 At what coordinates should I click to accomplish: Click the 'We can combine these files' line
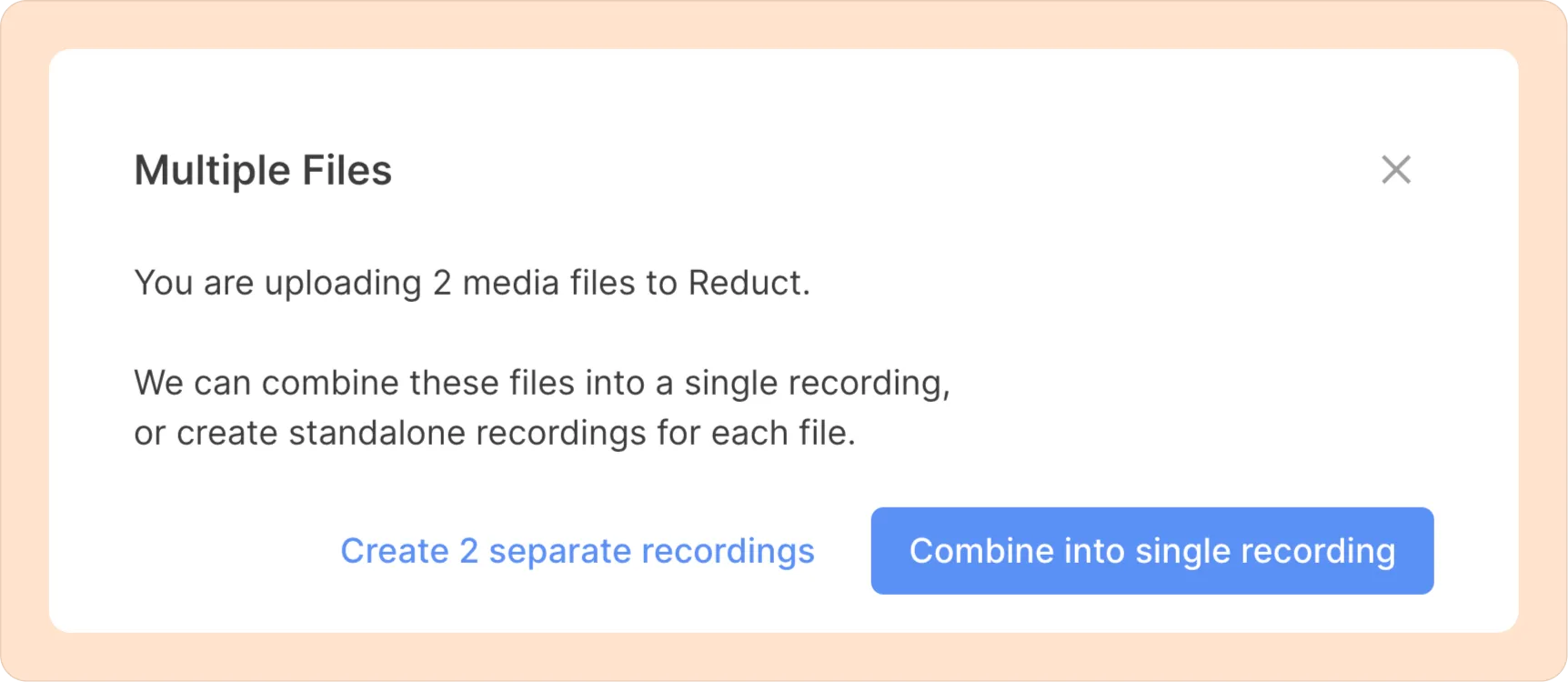tap(542, 383)
